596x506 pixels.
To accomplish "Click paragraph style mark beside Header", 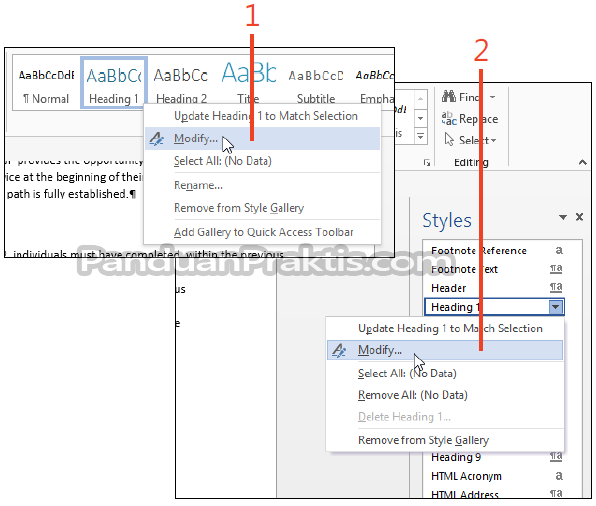I will tap(556, 287).
